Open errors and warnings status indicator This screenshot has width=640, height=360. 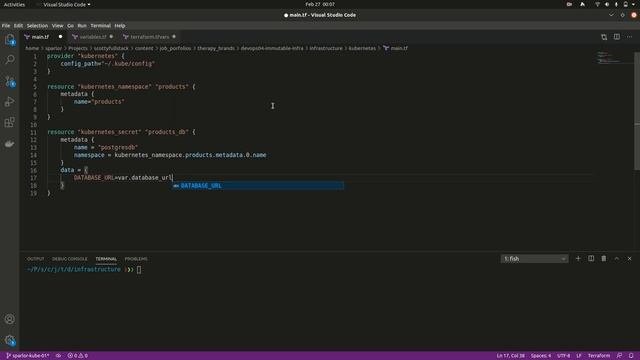78,356
